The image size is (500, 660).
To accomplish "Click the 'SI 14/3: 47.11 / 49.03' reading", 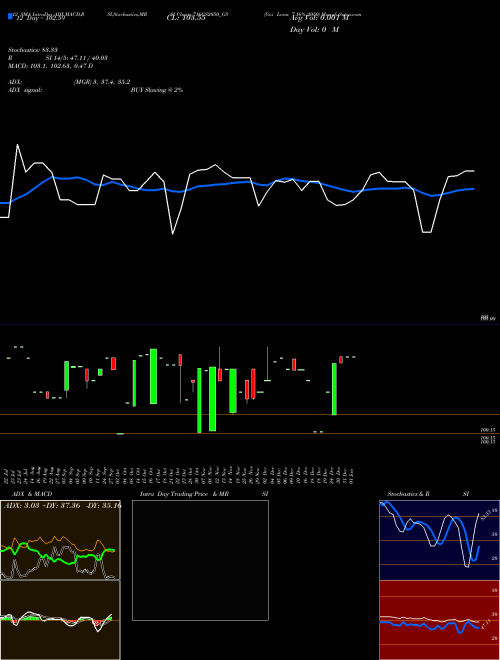I will point(77,58).
